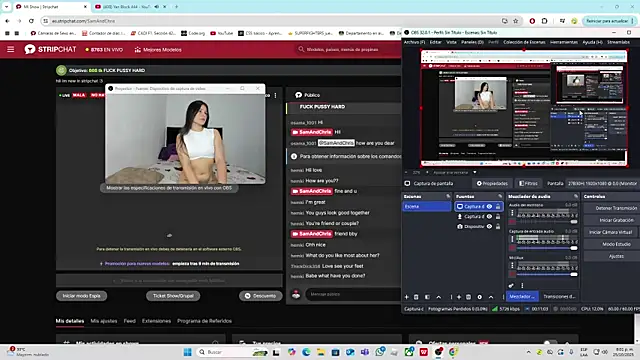Open a new browser tab

tap(176, 7)
